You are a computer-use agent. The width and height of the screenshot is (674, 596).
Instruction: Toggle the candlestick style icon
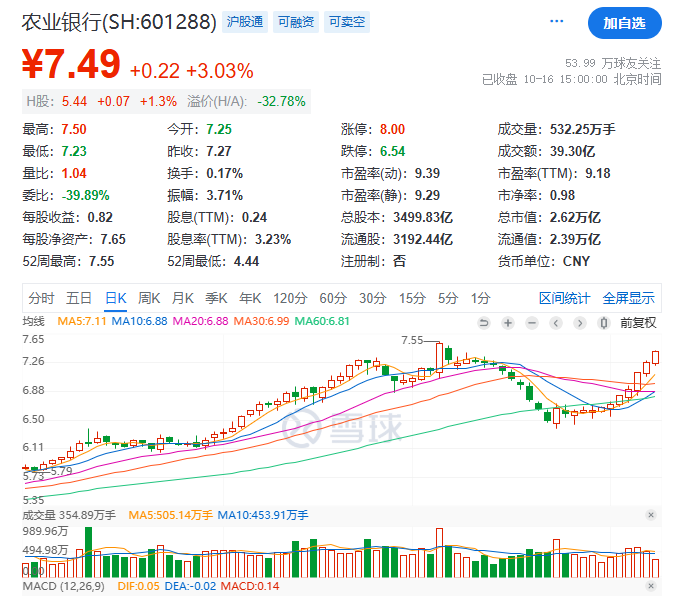click(x=604, y=323)
